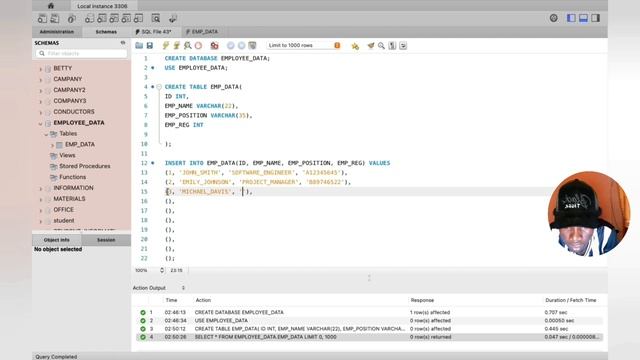Select output row SELECT * FROM EMPLOYEE_DATA.EMP_DATA
Viewport: 640px width, 360px height.
coord(369,337)
